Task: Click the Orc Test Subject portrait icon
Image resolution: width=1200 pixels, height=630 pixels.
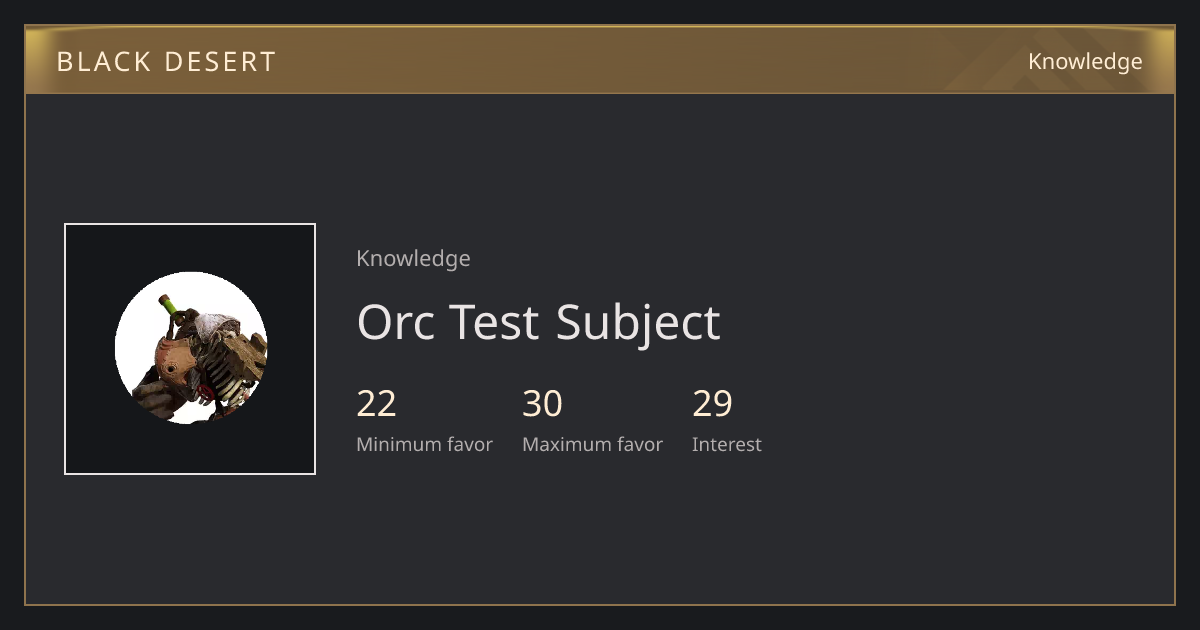Action: [191, 348]
